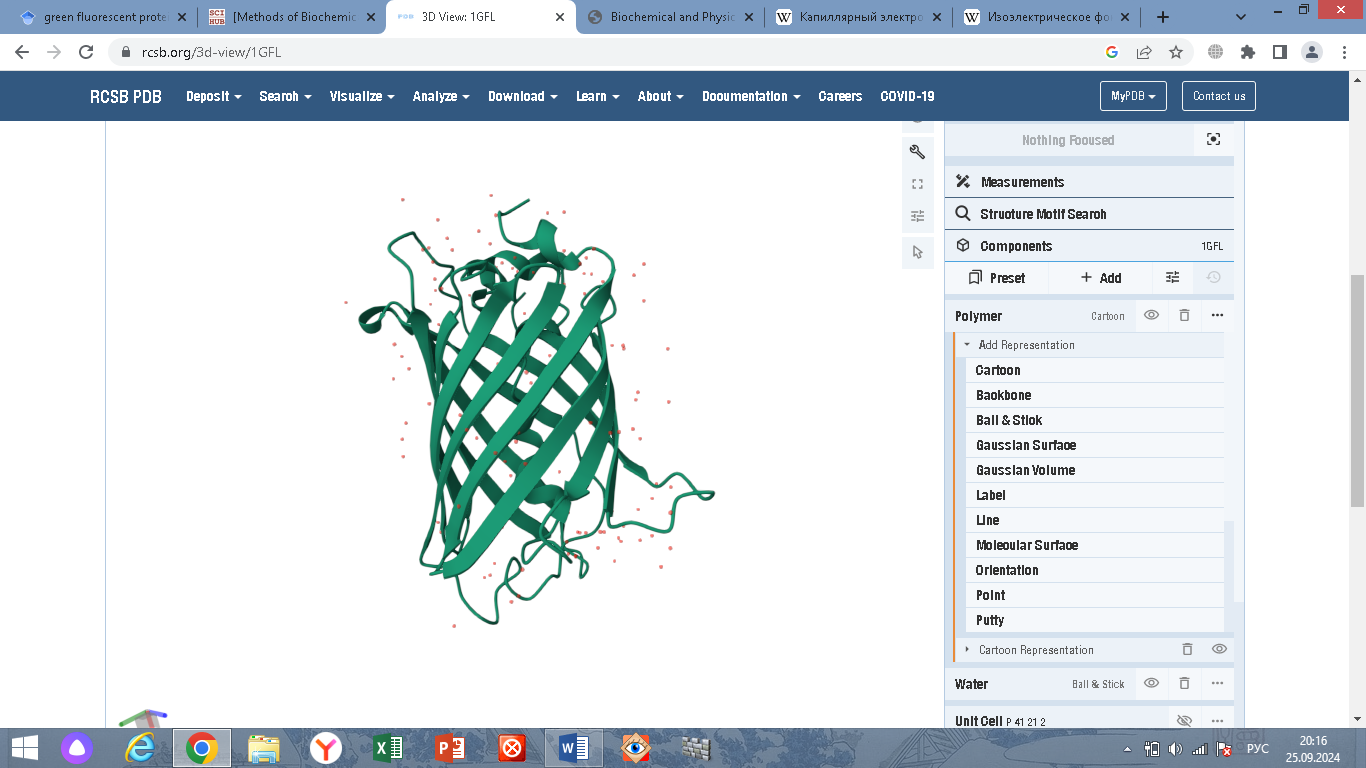Switch to Biochemical and Physic tab

click(670, 17)
